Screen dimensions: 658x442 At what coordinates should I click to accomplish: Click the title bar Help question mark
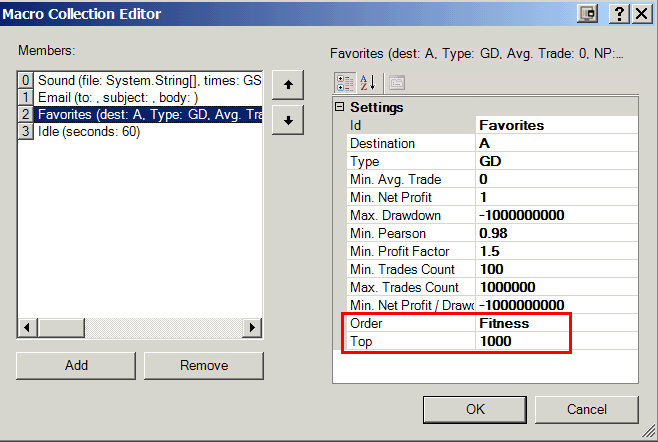[619, 14]
